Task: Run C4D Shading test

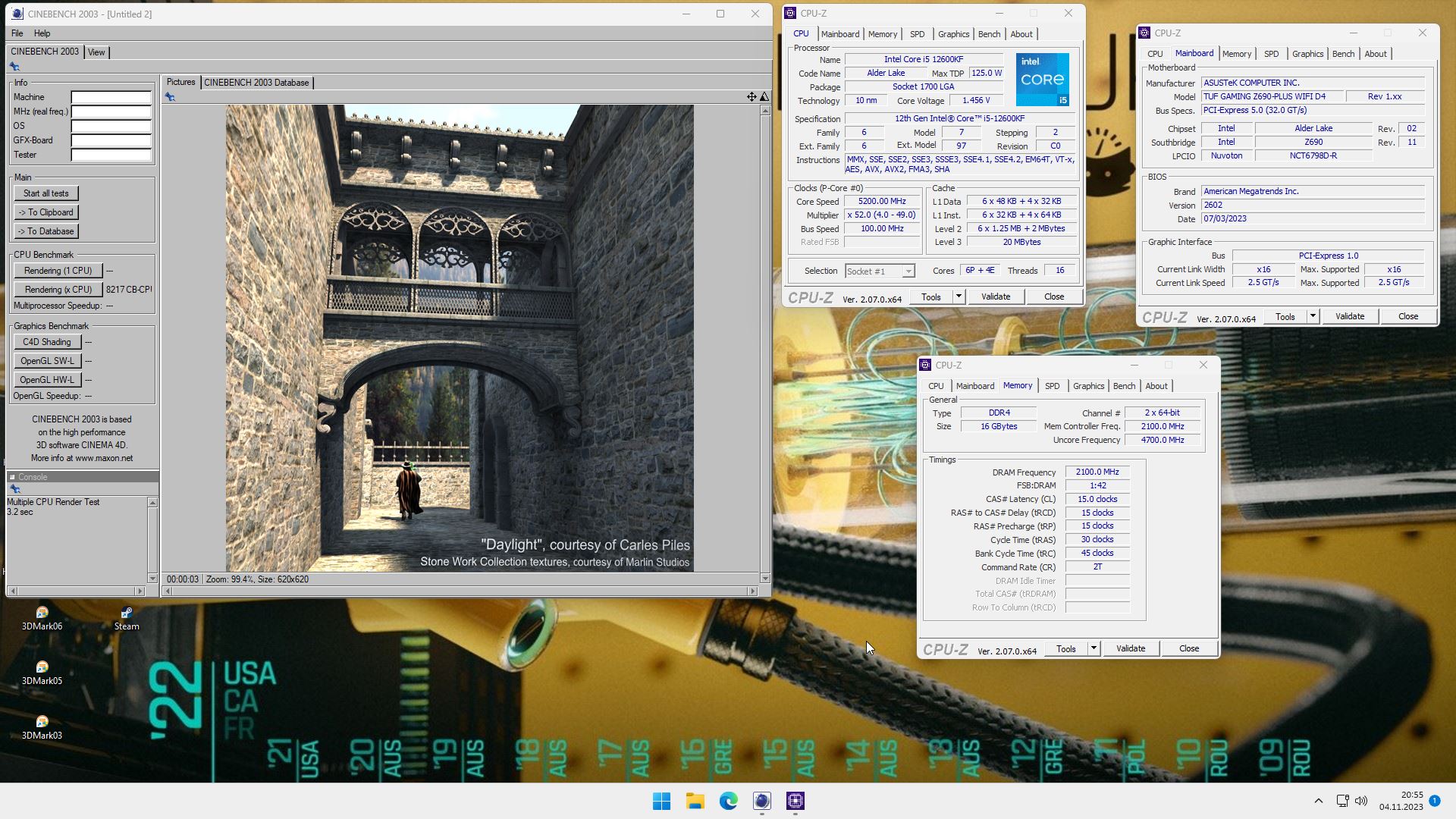Action: (47, 342)
